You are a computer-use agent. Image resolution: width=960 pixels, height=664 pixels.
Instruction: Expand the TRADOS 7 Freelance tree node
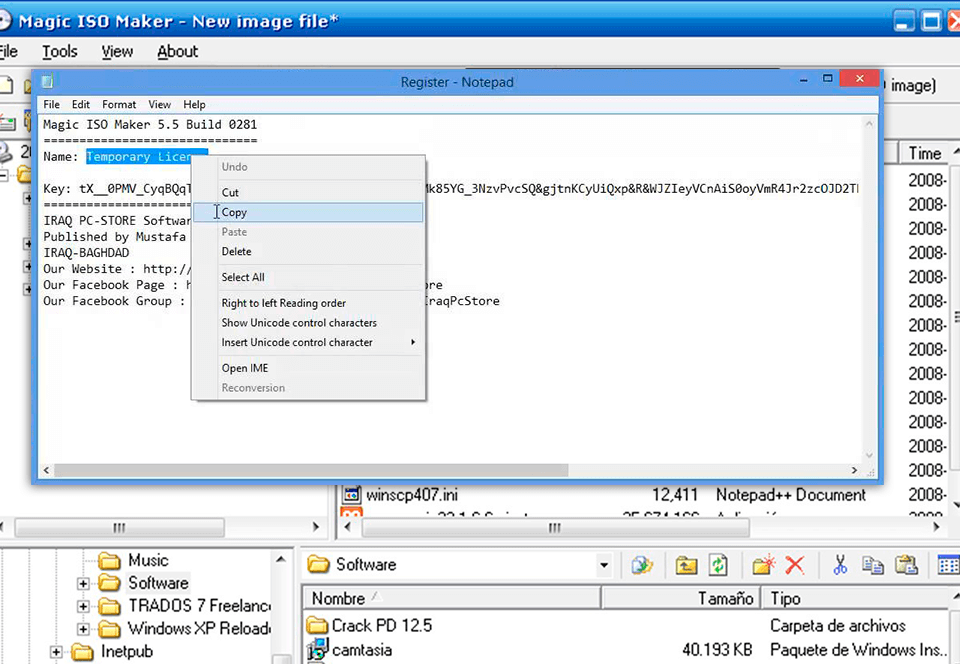coord(83,606)
